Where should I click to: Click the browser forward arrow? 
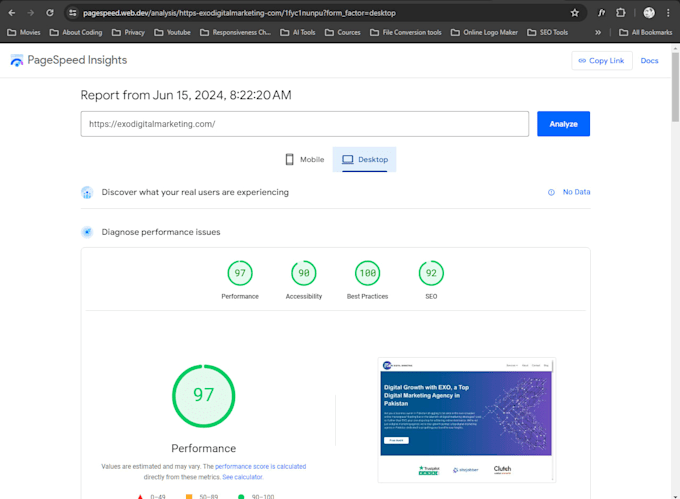(x=31, y=13)
